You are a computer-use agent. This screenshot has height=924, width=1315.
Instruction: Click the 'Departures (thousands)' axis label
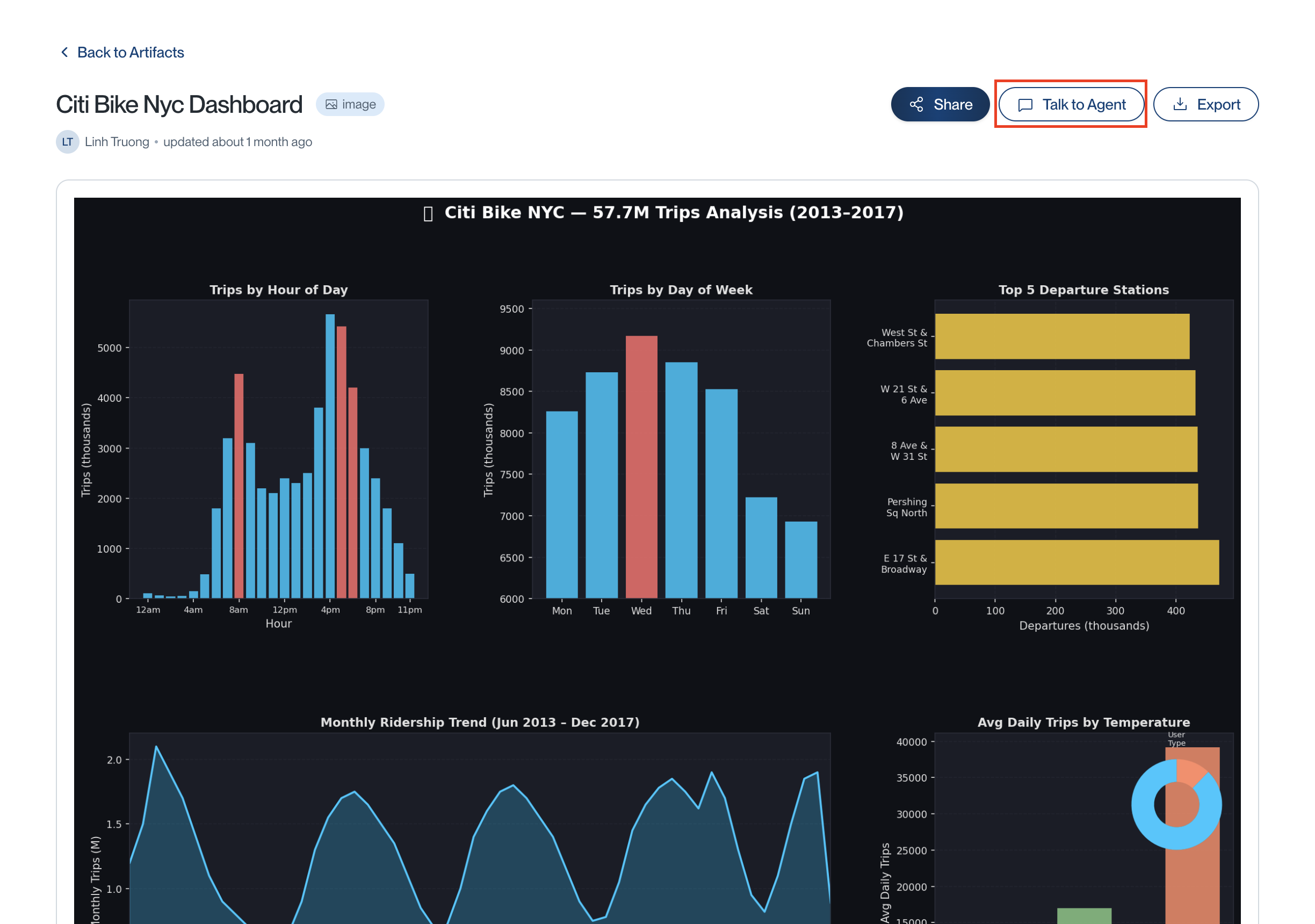click(1084, 626)
